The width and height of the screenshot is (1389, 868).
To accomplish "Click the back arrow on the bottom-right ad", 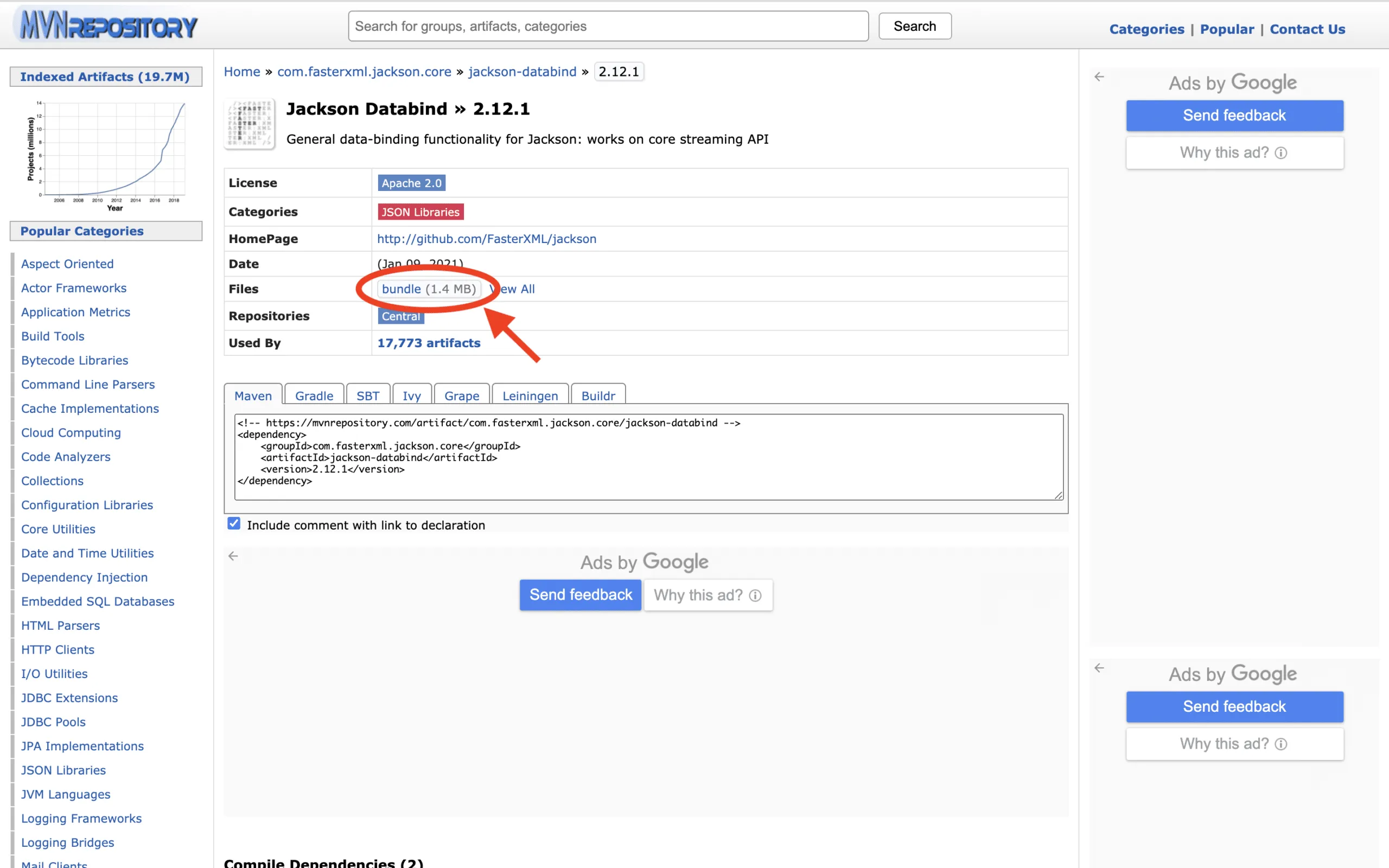I will tap(1099, 668).
